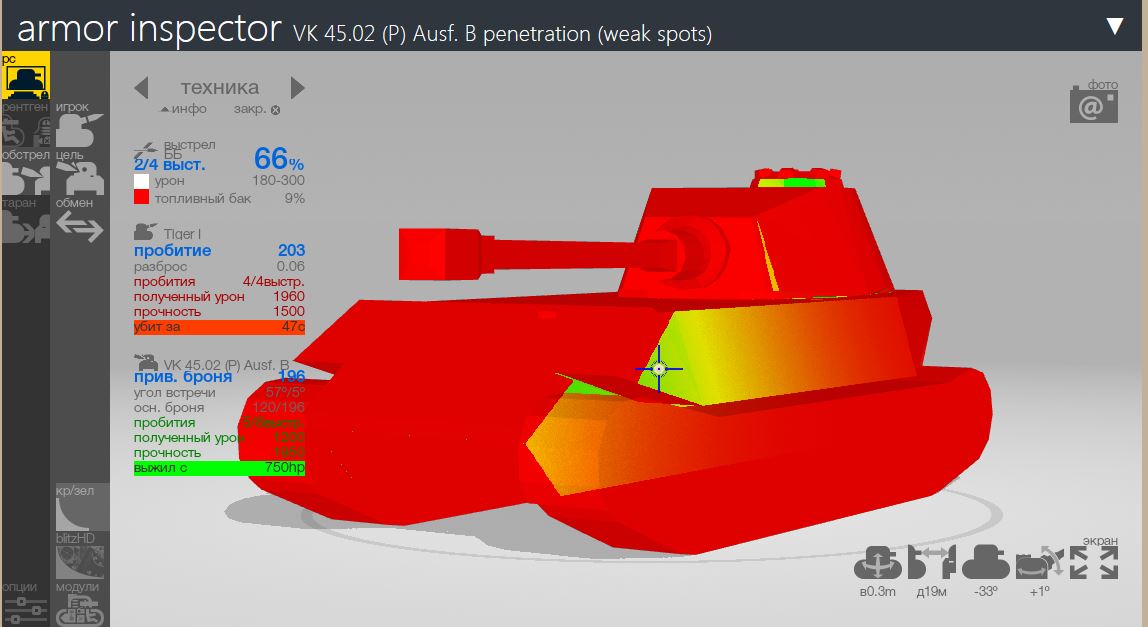Toggle the кр/зел red-green color scheme
The height and width of the screenshot is (627, 1148).
tap(82, 507)
